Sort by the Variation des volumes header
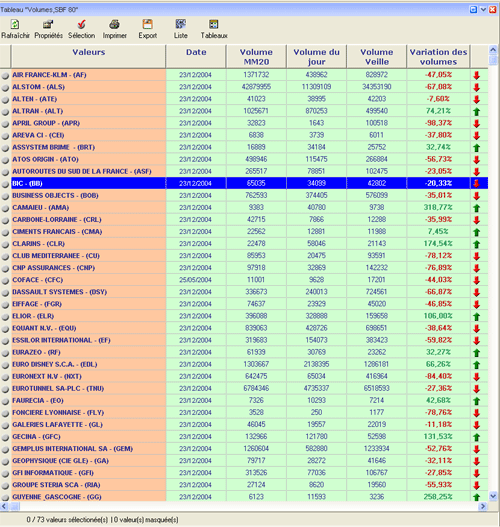This screenshot has height=527, width=500. 438,56
